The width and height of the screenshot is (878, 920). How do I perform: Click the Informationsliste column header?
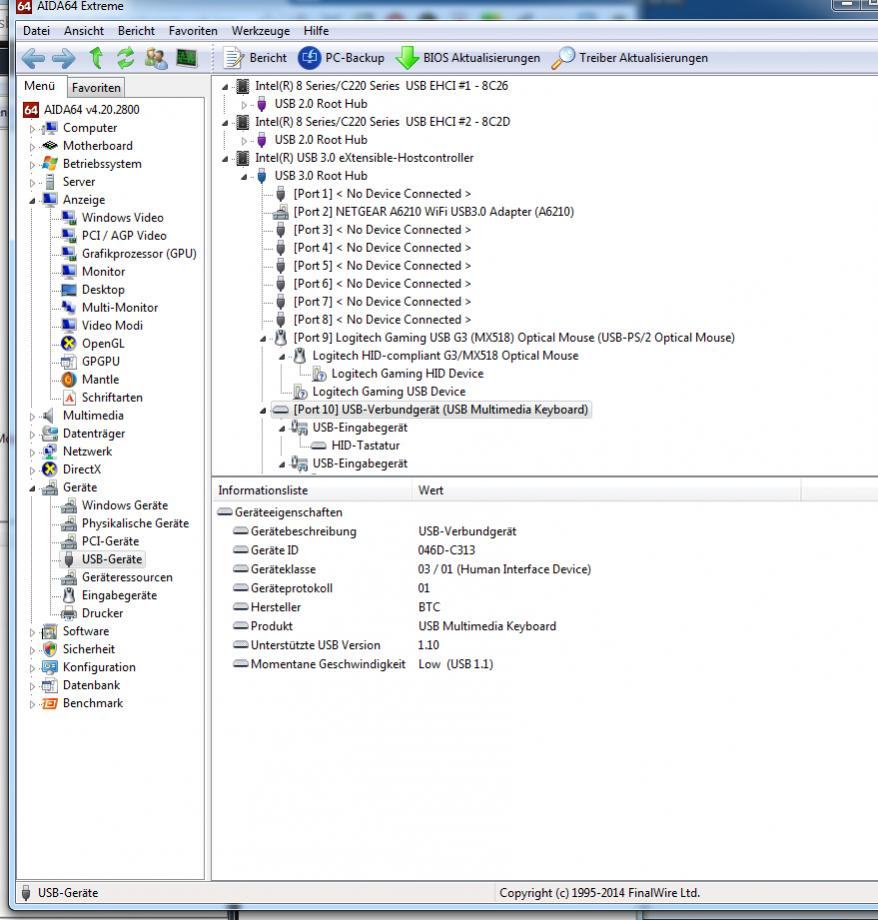coord(312,491)
